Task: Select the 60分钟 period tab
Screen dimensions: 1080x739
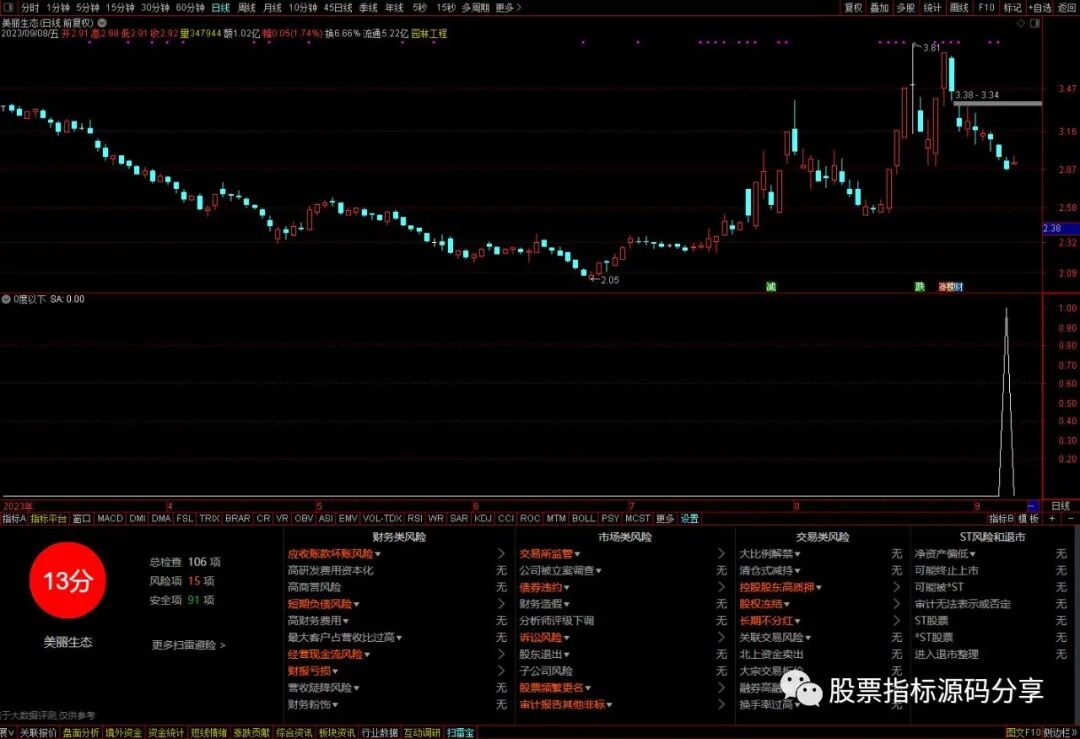Action: 190,8
